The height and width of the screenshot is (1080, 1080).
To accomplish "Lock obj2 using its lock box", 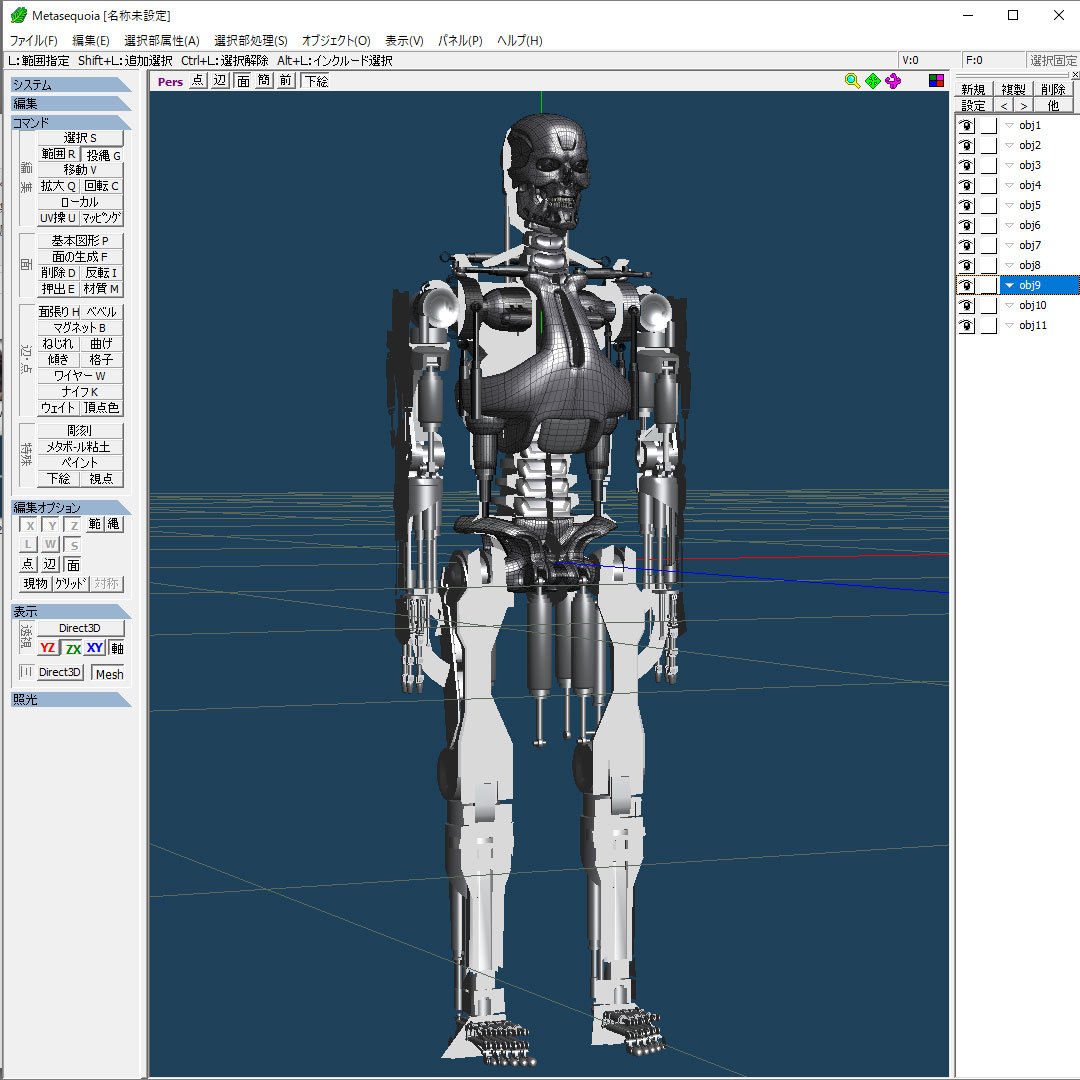I will tap(988, 145).
